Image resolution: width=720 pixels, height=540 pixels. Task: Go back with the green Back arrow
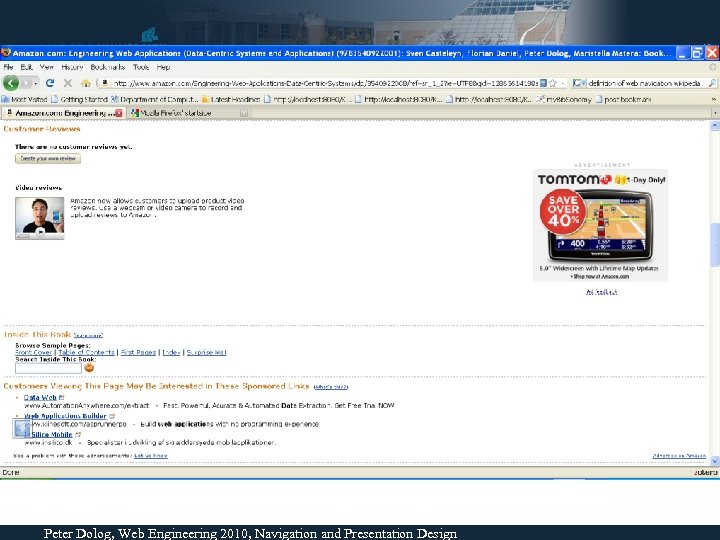11,83
